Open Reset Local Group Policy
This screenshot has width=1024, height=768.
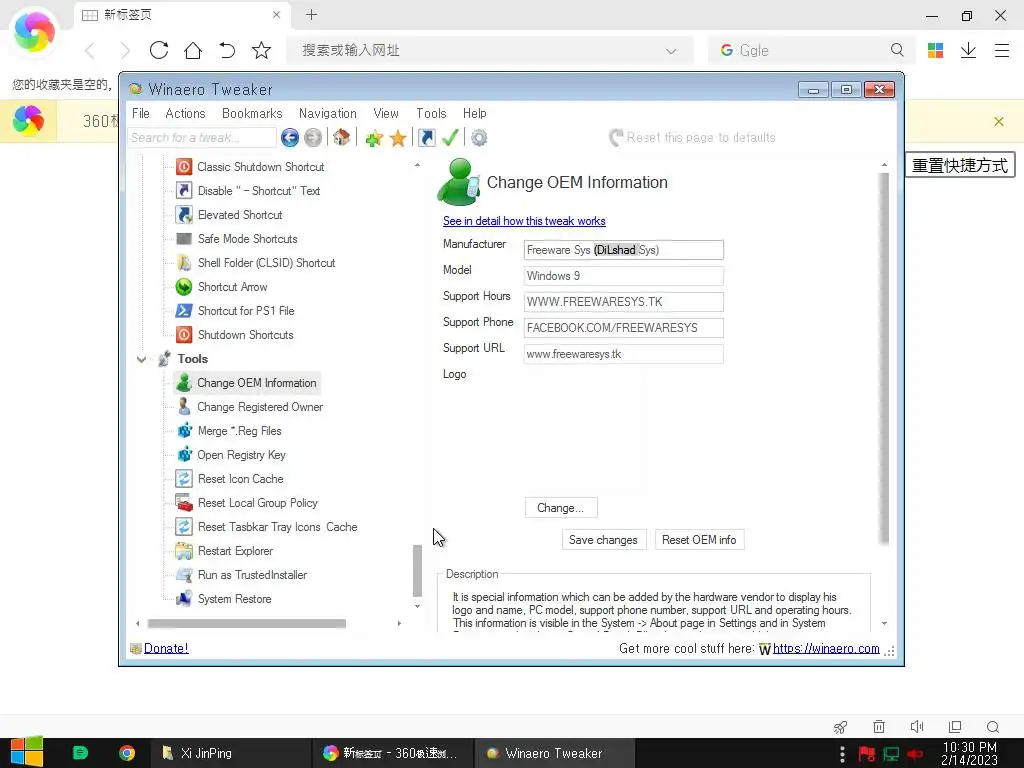click(x=257, y=503)
